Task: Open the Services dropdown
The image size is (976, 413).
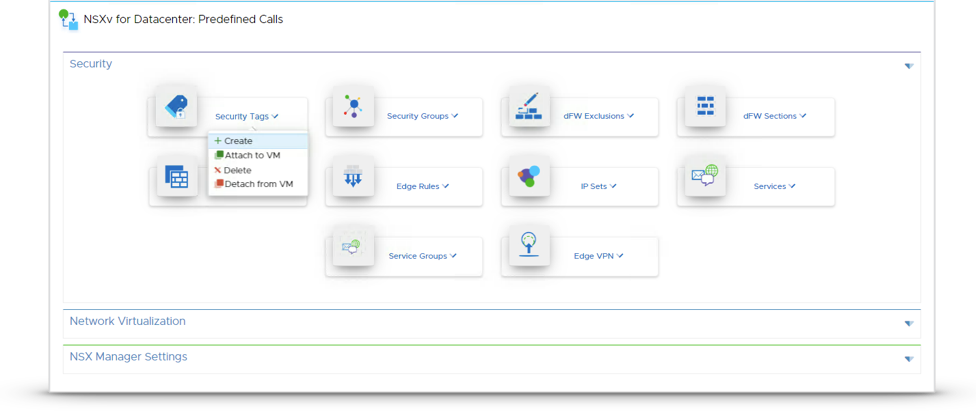Action: tap(775, 186)
